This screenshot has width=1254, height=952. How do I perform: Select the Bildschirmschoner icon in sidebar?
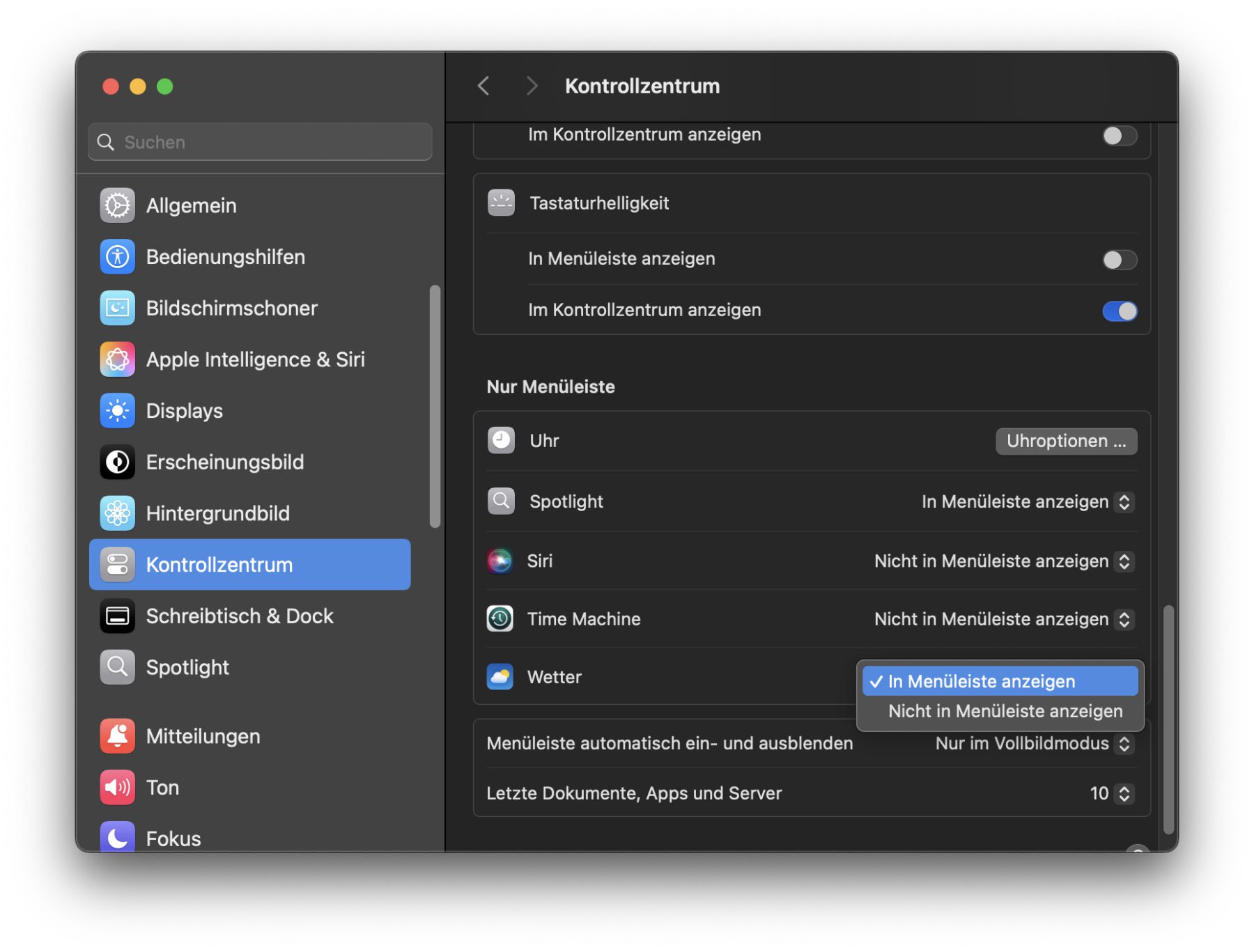coord(117,308)
